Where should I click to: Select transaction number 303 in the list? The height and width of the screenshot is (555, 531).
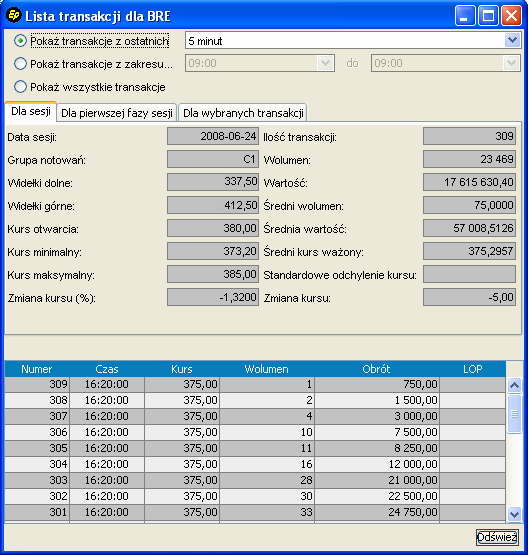[x=255, y=480]
